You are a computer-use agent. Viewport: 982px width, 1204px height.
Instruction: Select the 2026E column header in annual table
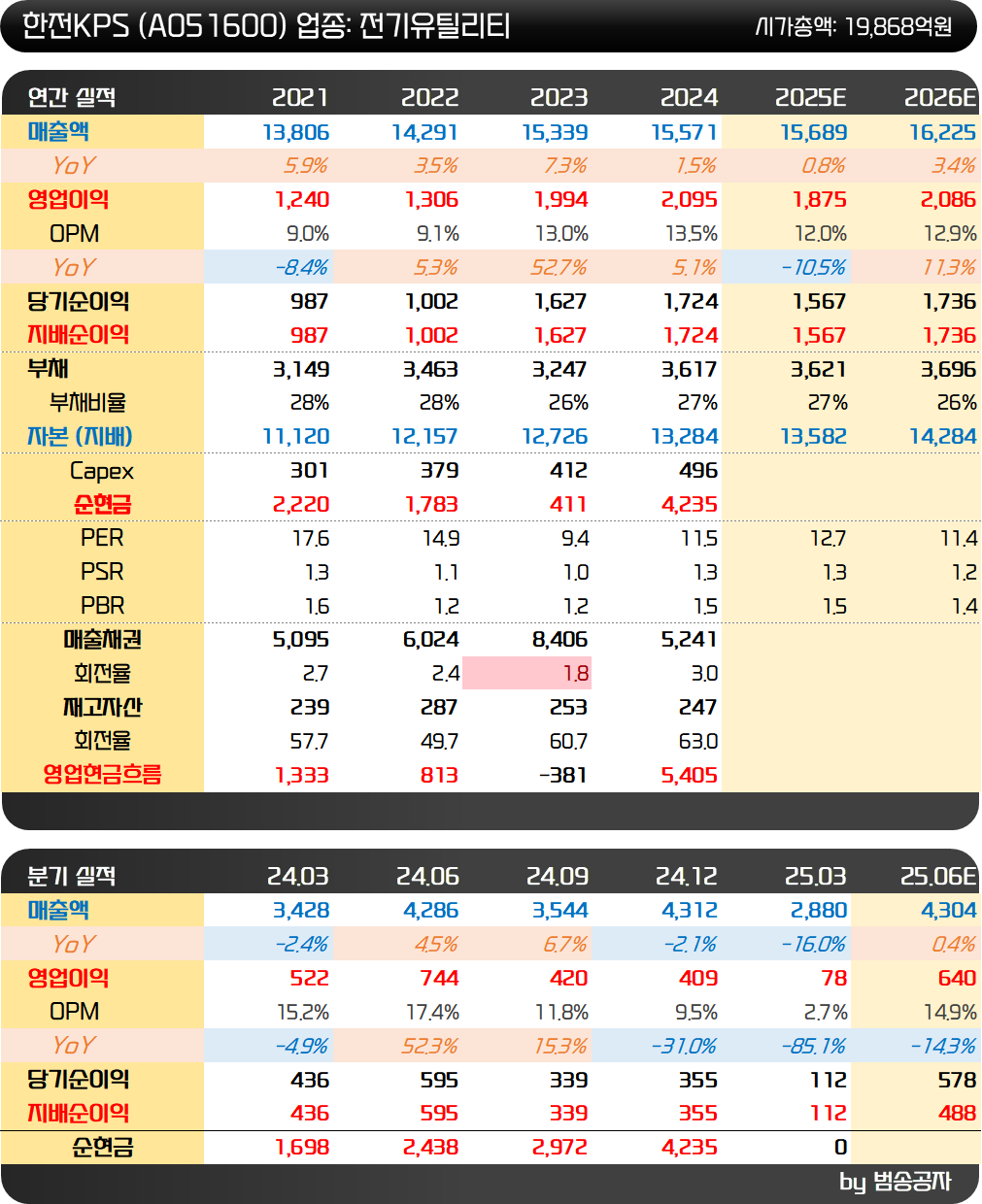[x=939, y=97]
